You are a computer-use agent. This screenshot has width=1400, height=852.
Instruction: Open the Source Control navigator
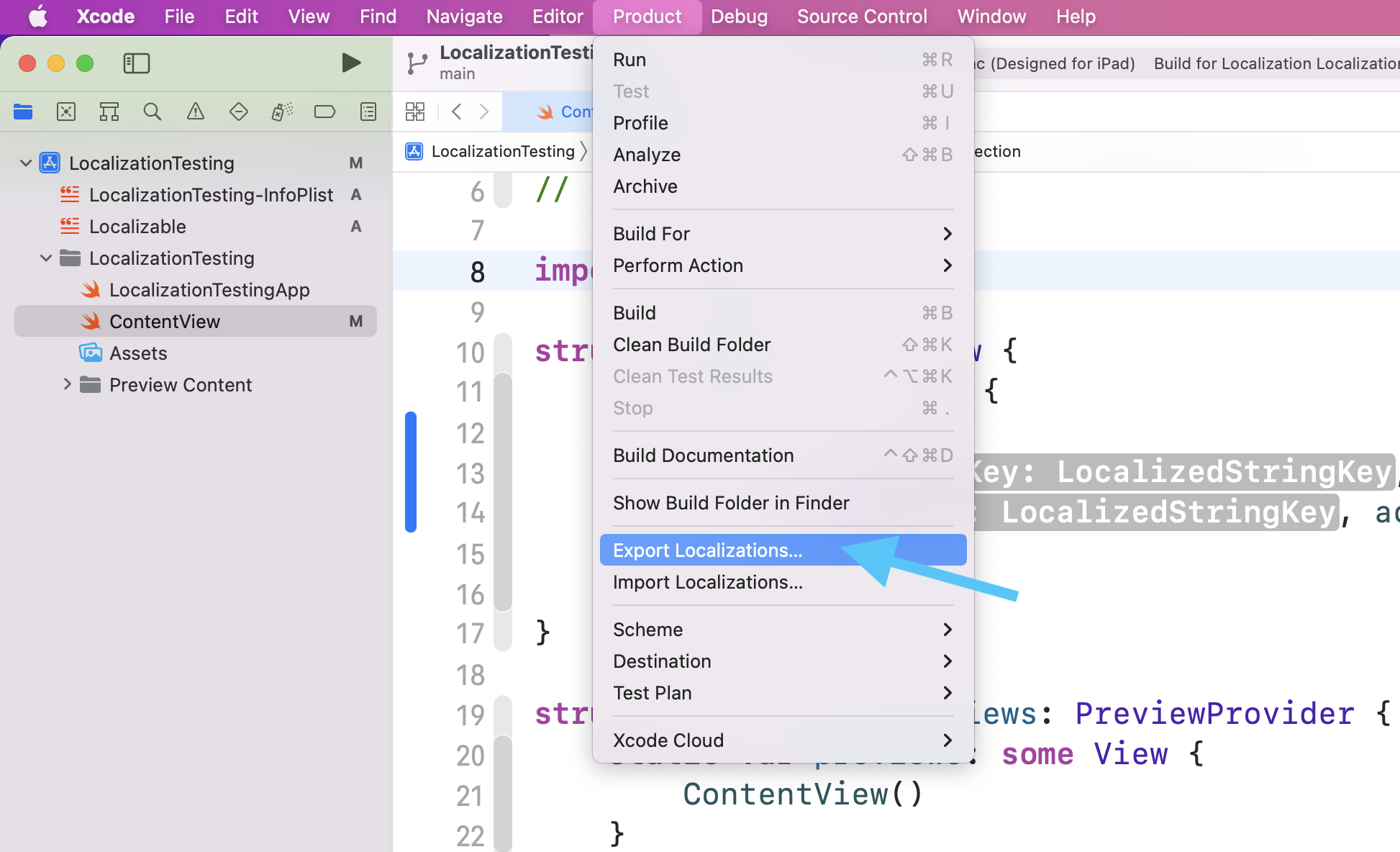click(66, 112)
